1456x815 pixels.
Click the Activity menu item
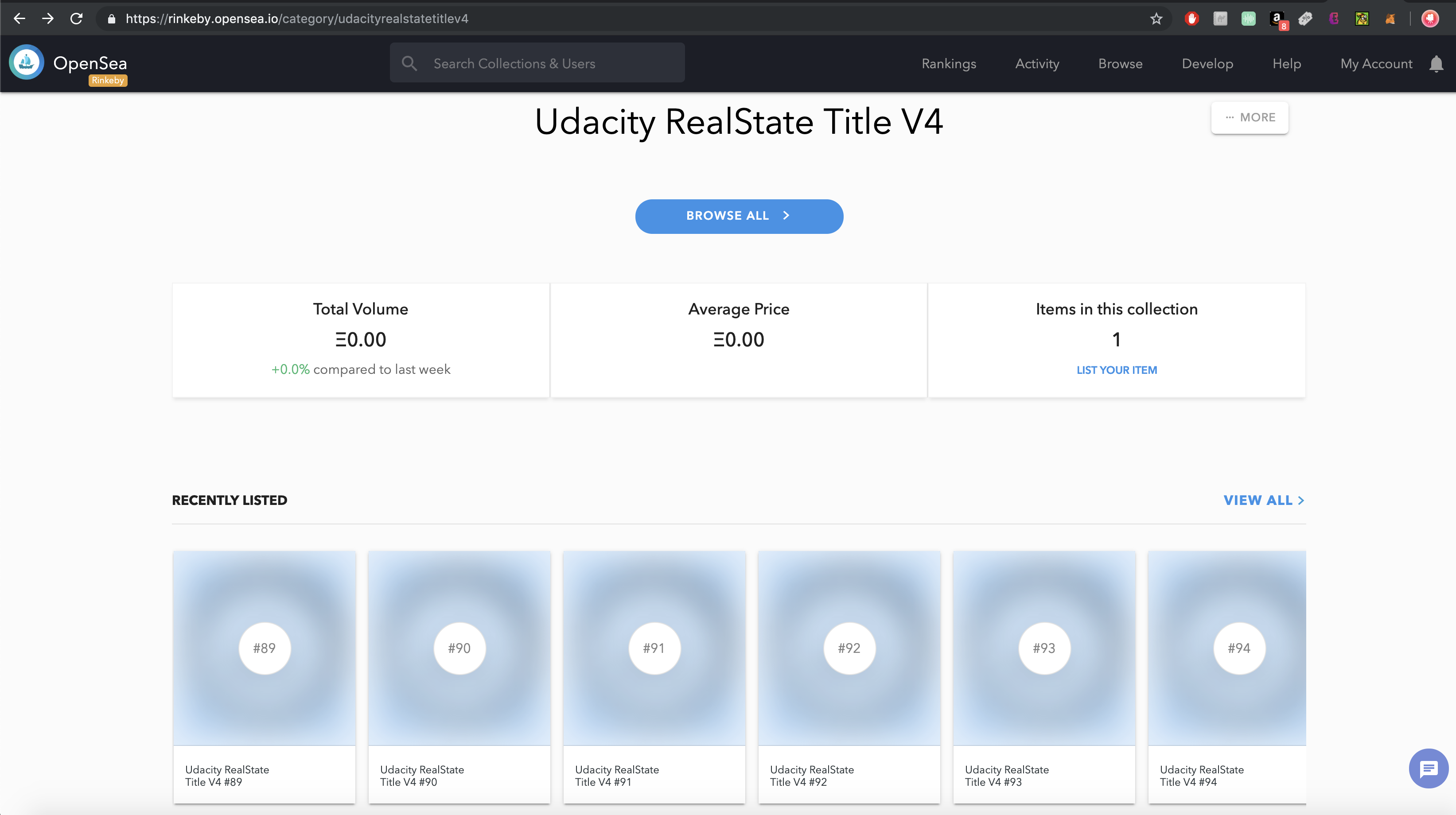click(1037, 64)
